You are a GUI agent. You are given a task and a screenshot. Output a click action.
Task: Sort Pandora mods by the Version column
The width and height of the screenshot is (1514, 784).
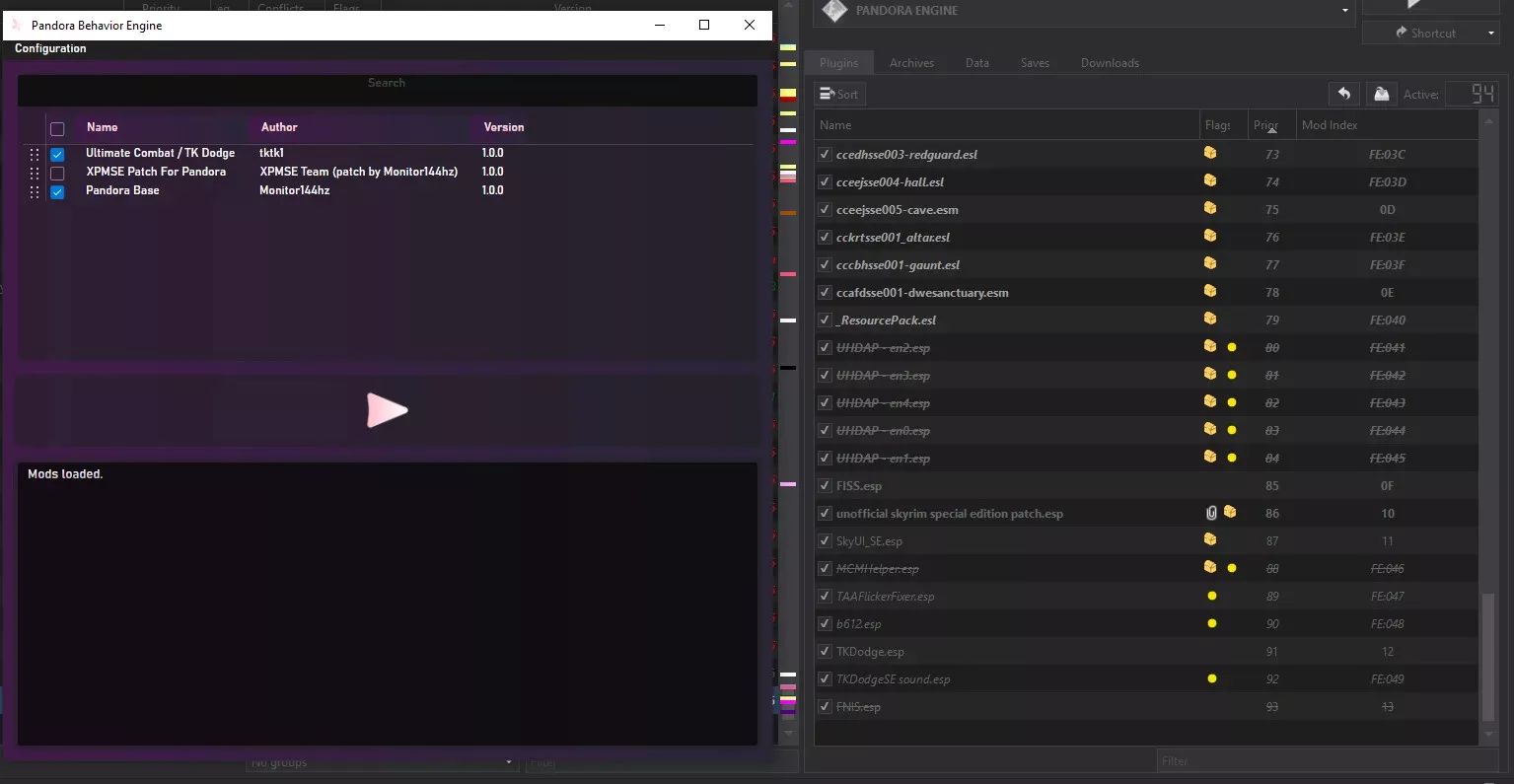point(504,127)
